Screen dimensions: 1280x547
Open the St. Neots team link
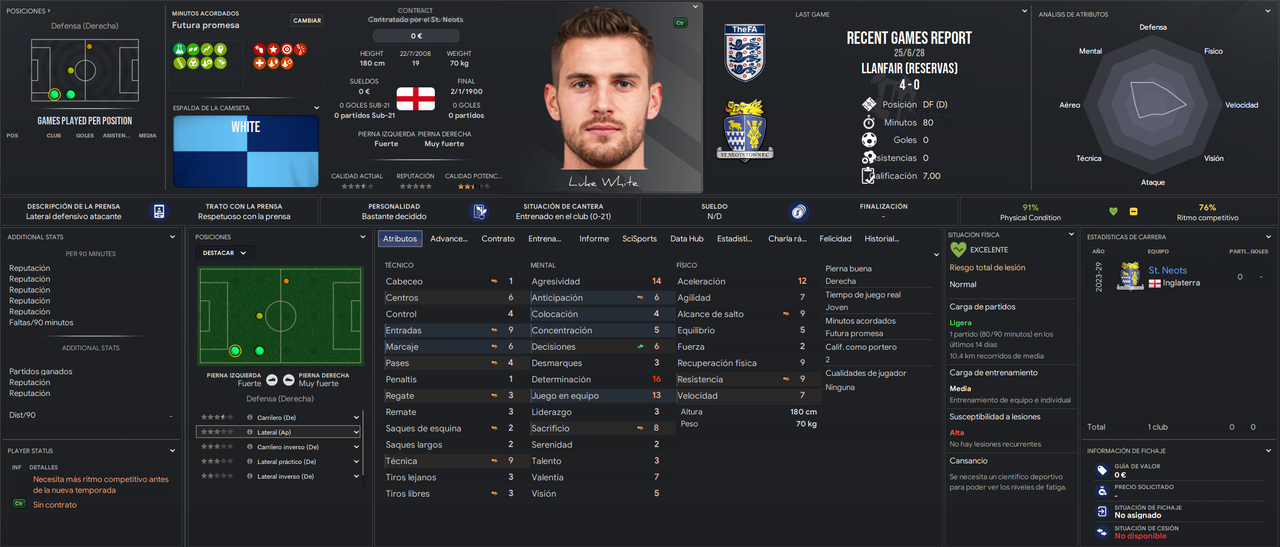pyautogui.click(x=1168, y=271)
